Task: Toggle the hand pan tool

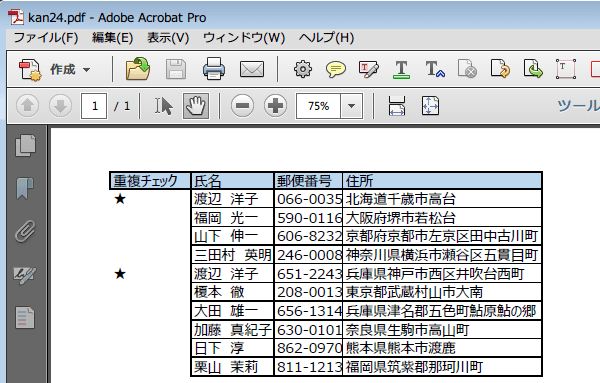Action: tap(196, 106)
